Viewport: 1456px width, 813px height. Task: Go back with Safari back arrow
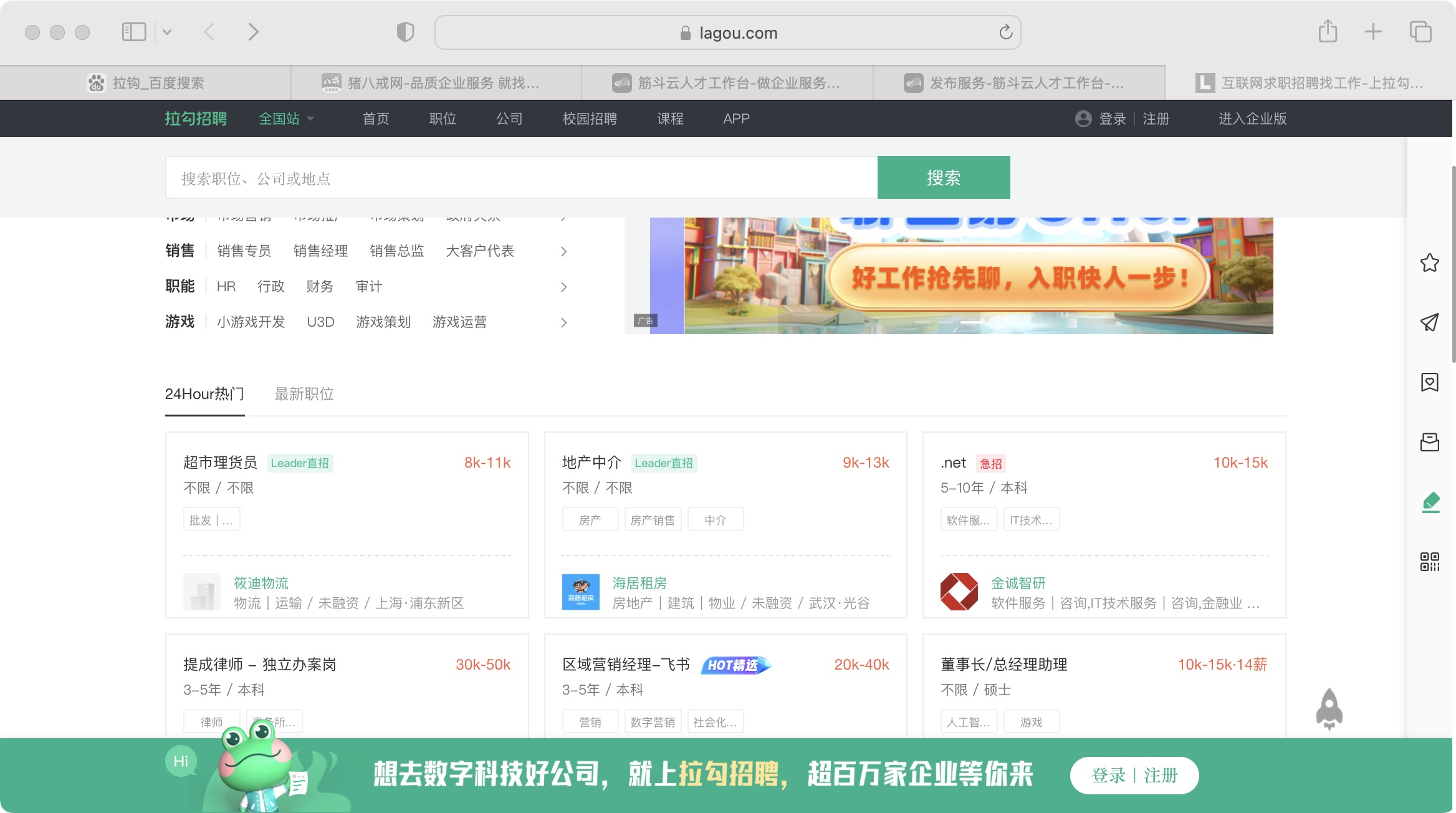pos(209,32)
